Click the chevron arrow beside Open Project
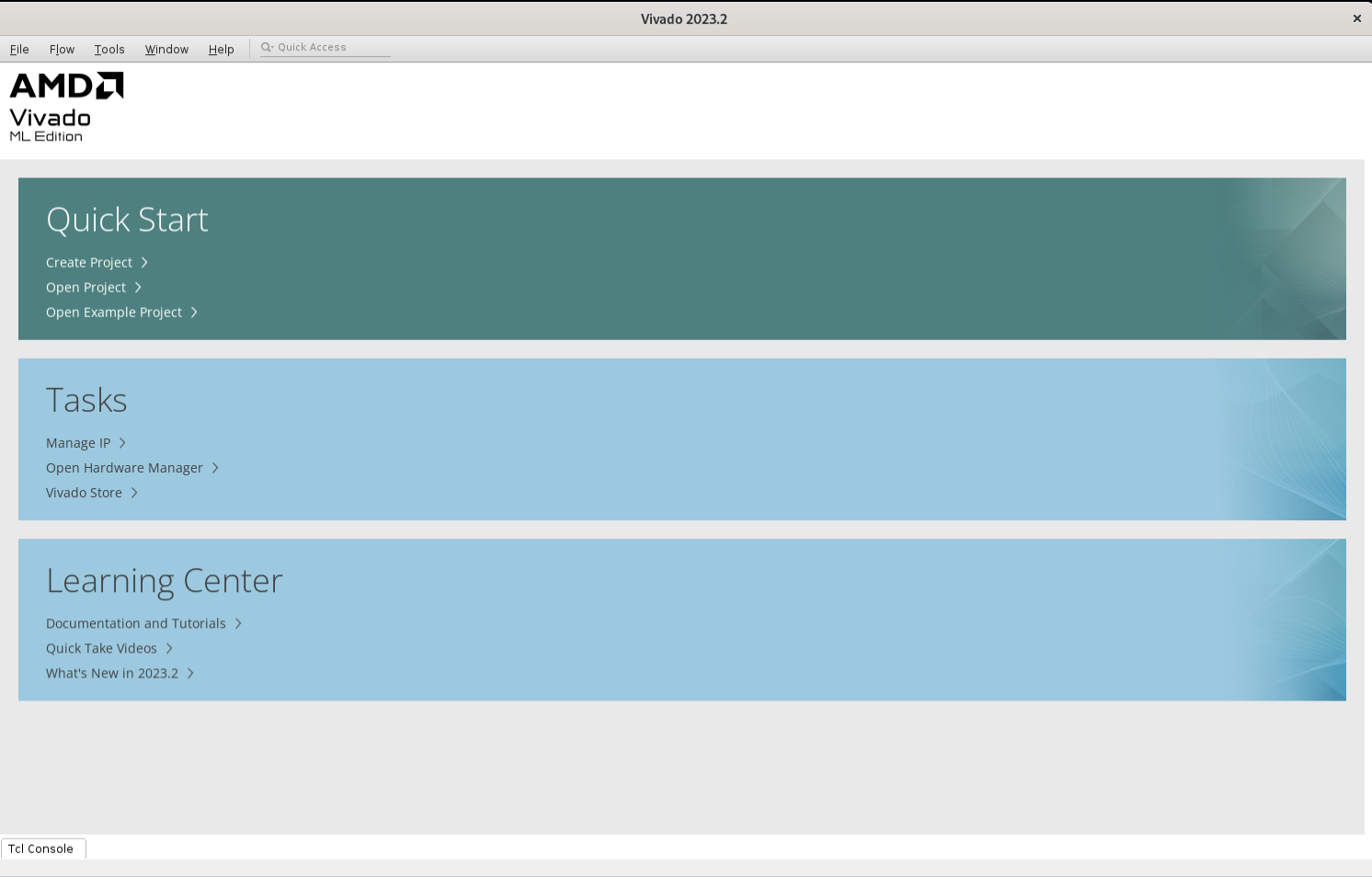Screen dimensions: 1372x877 pos(138,288)
